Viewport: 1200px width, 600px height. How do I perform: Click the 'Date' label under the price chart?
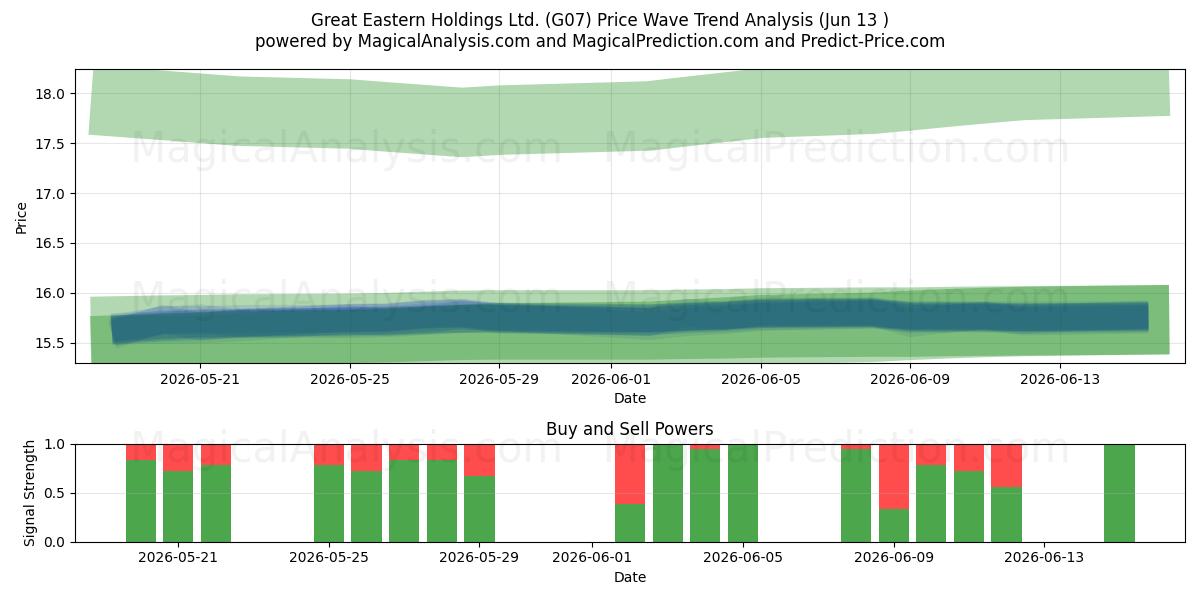(630, 398)
